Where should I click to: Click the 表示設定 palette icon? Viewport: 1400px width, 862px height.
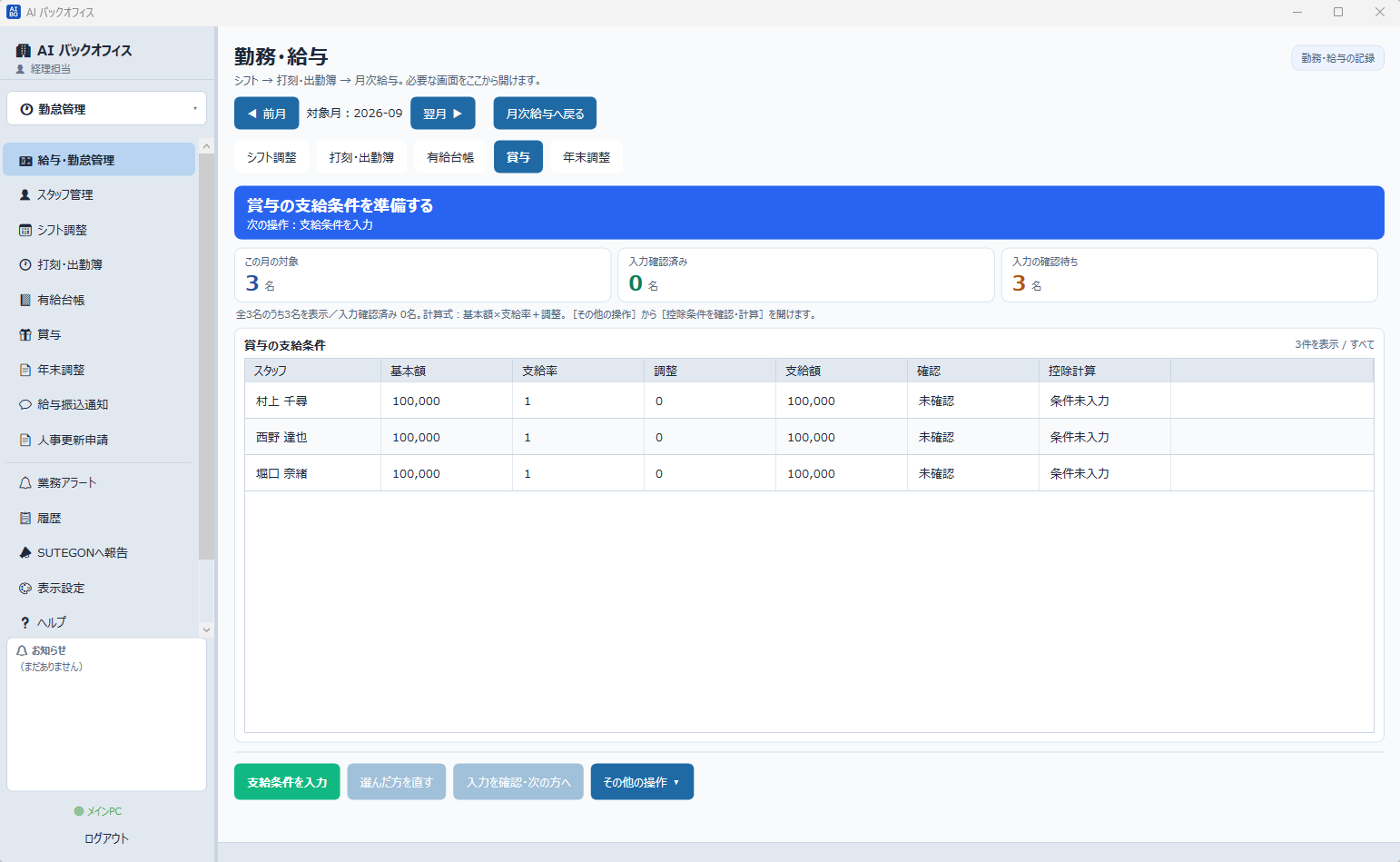[25, 589]
